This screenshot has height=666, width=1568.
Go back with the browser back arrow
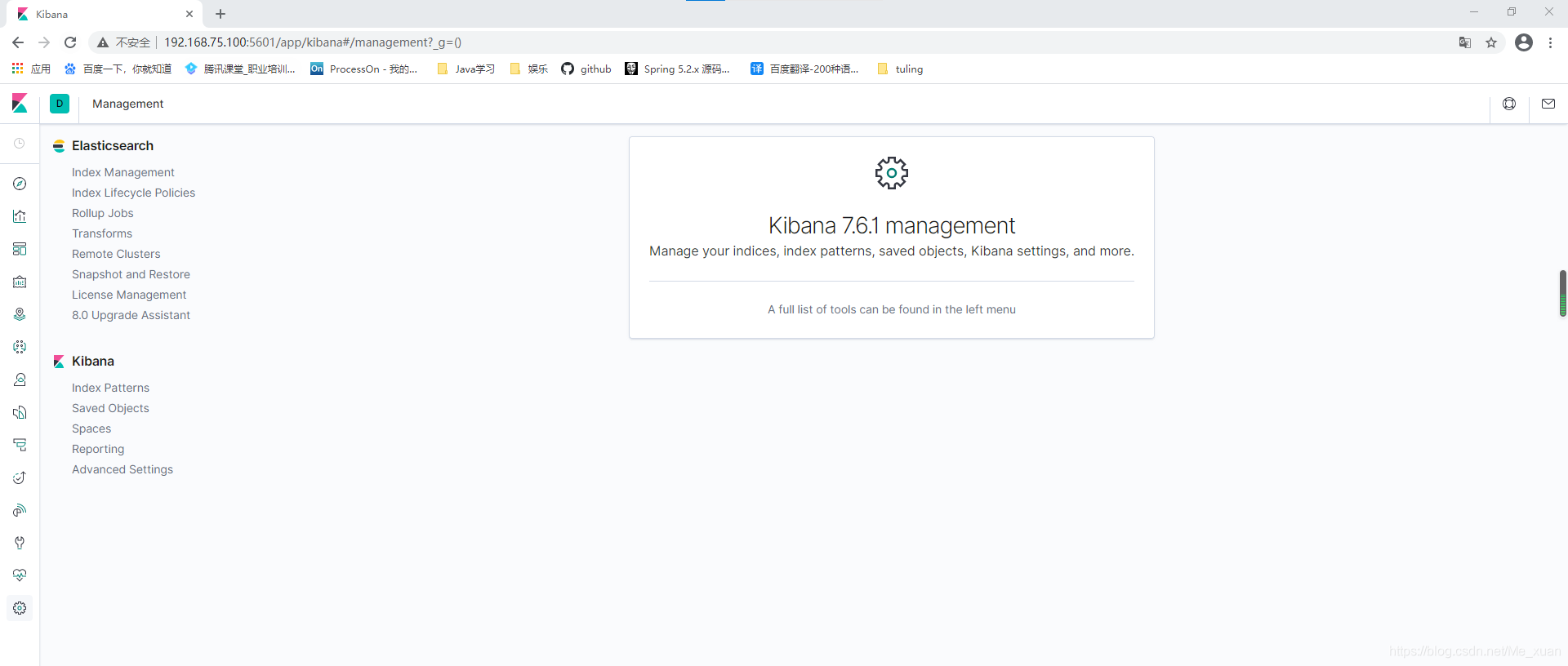[x=18, y=42]
